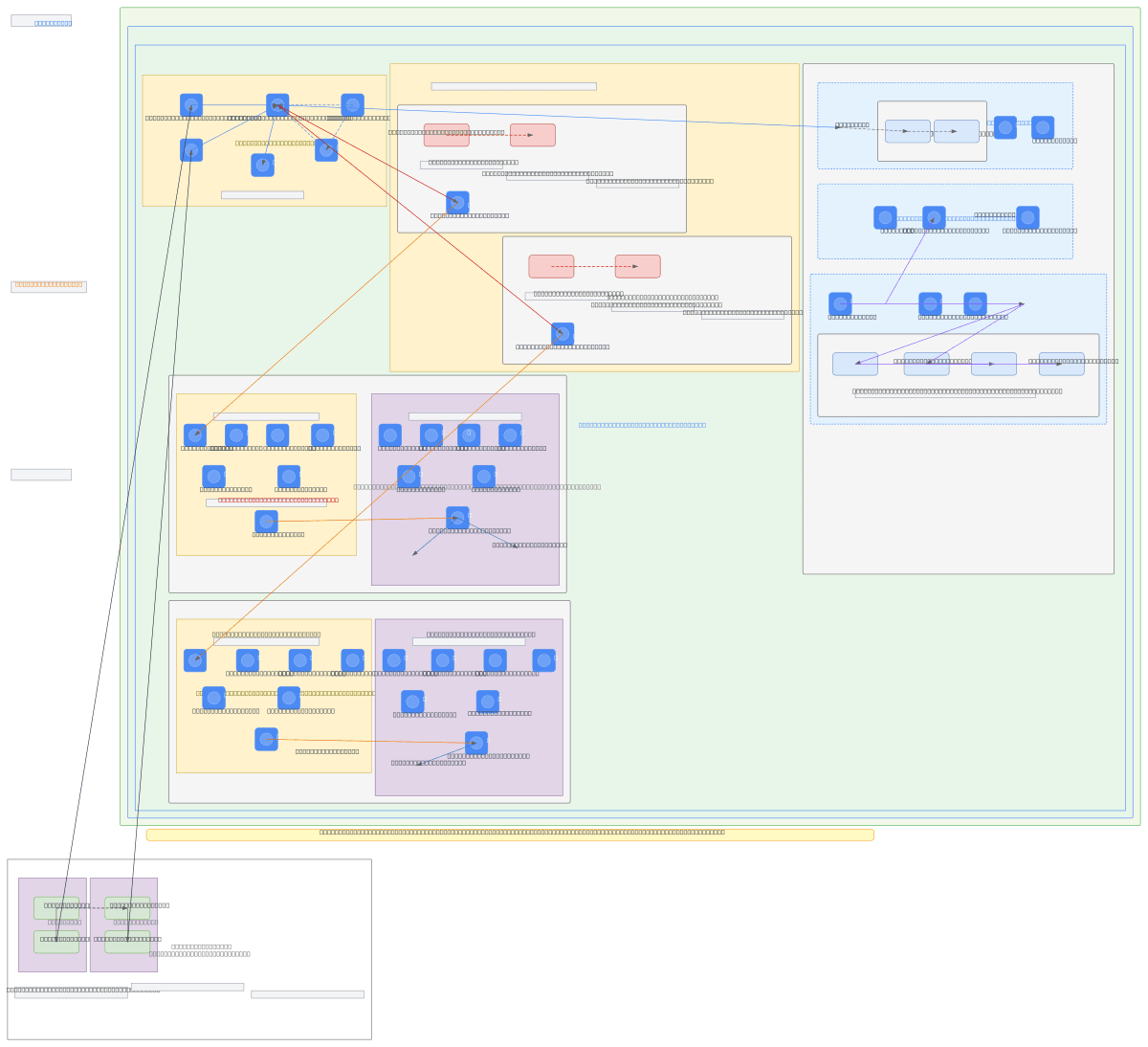This screenshot has height=1047, width=1148.
Task: Select the lone bottom icon in the lowest purple group
Action: (x=476, y=743)
